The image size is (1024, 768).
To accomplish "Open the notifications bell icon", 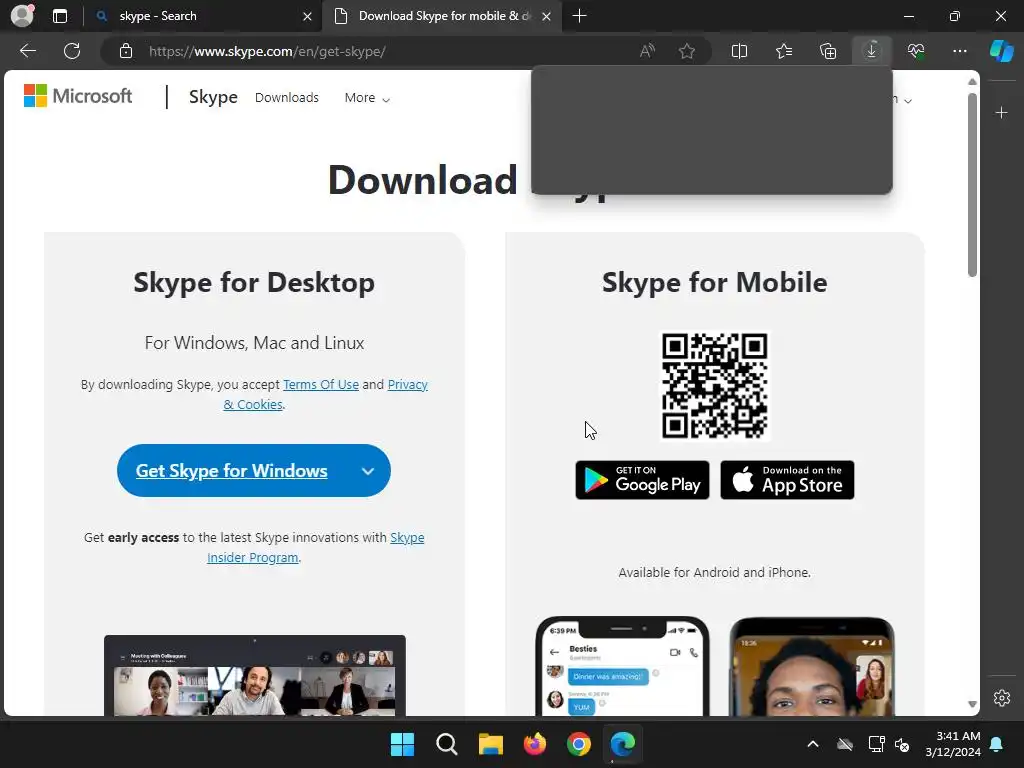I will tap(997, 744).
